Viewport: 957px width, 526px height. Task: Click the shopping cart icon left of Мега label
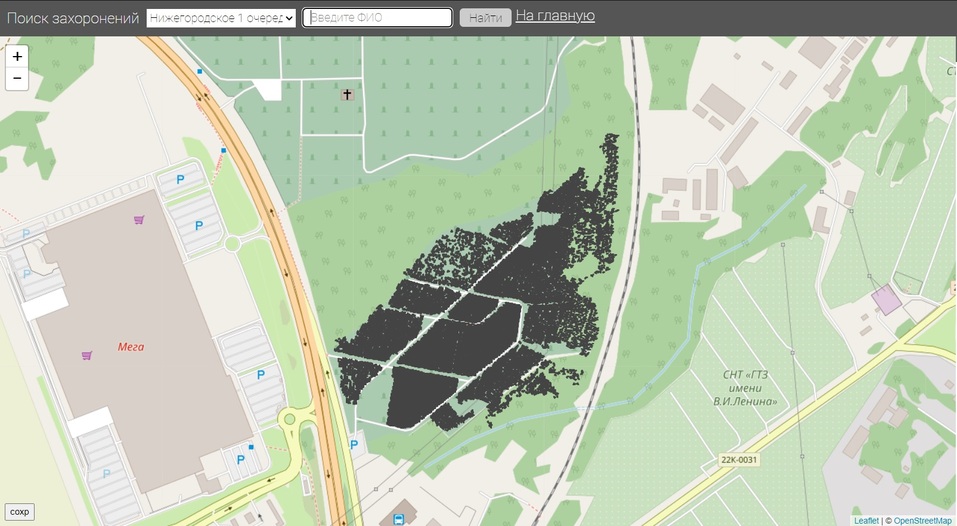(x=87, y=355)
